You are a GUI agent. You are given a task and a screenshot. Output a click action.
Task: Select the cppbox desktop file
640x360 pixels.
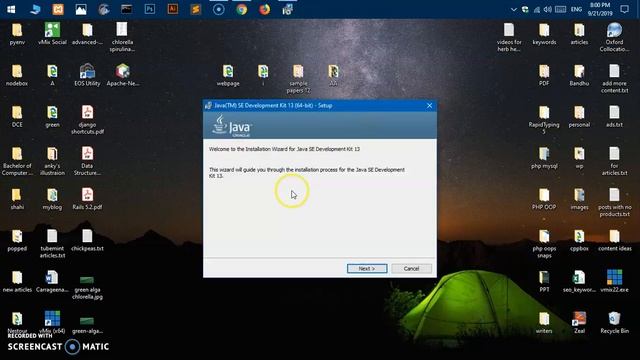pos(579,240)
